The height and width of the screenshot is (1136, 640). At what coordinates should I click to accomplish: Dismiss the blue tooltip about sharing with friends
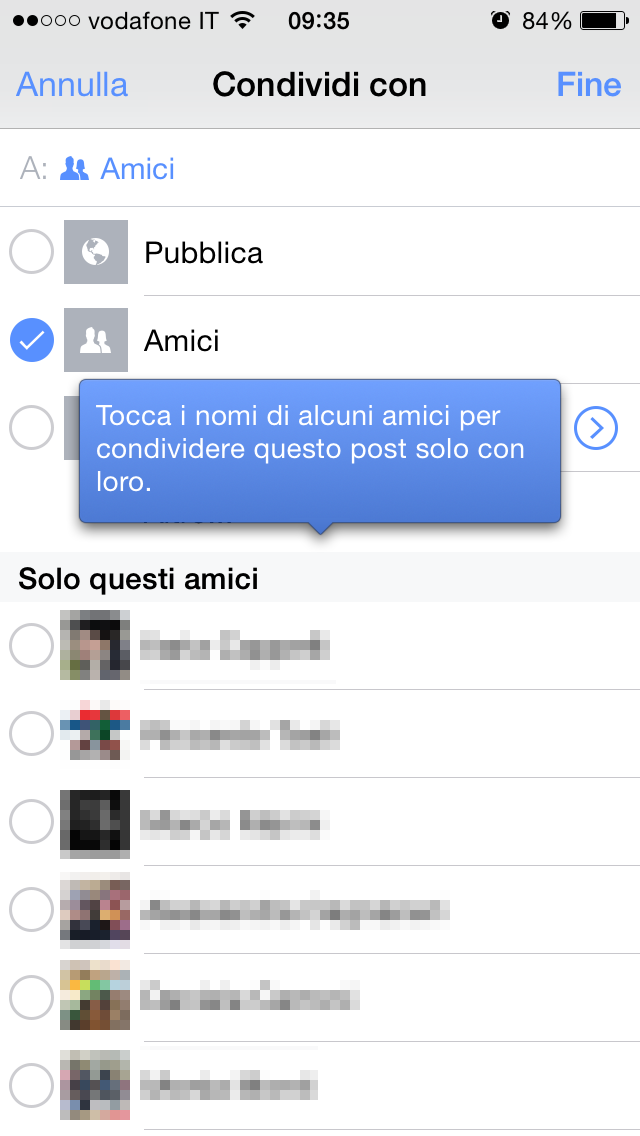320,450
